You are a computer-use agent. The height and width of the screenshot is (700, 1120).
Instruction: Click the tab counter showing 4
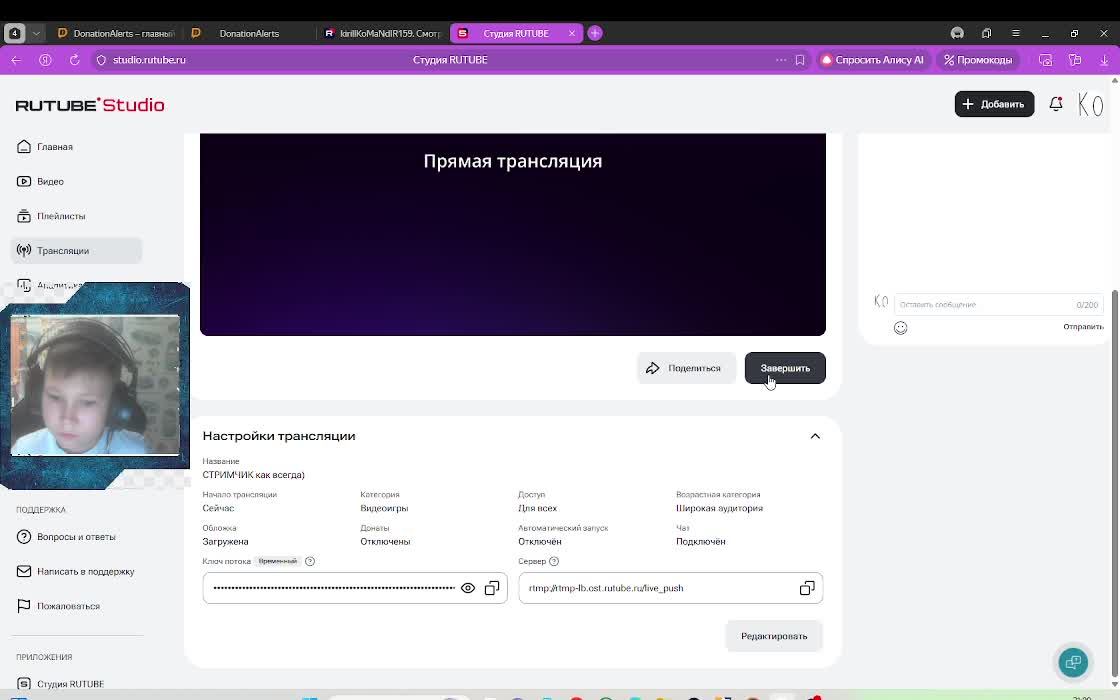point(14,34)
